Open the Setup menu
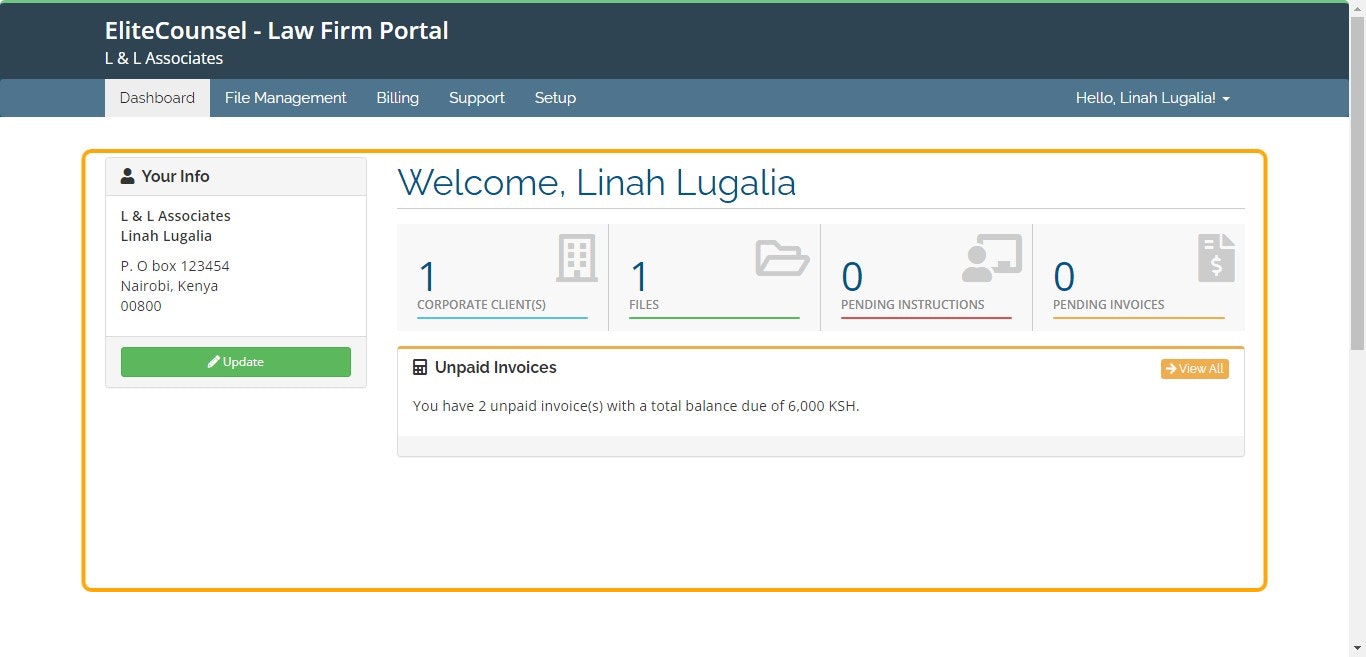 pos(555,98)
